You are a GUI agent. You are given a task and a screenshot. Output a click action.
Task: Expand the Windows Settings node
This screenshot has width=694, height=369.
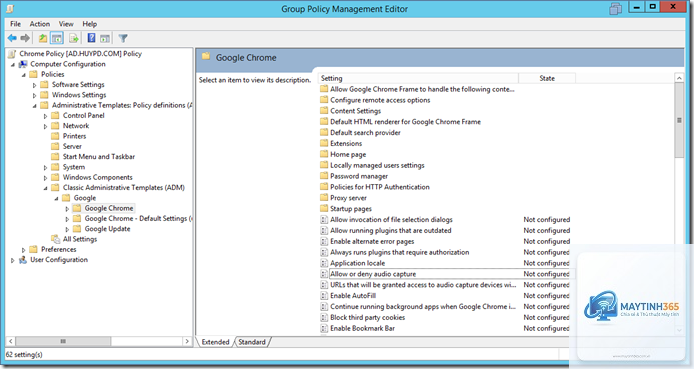point(35,95)
